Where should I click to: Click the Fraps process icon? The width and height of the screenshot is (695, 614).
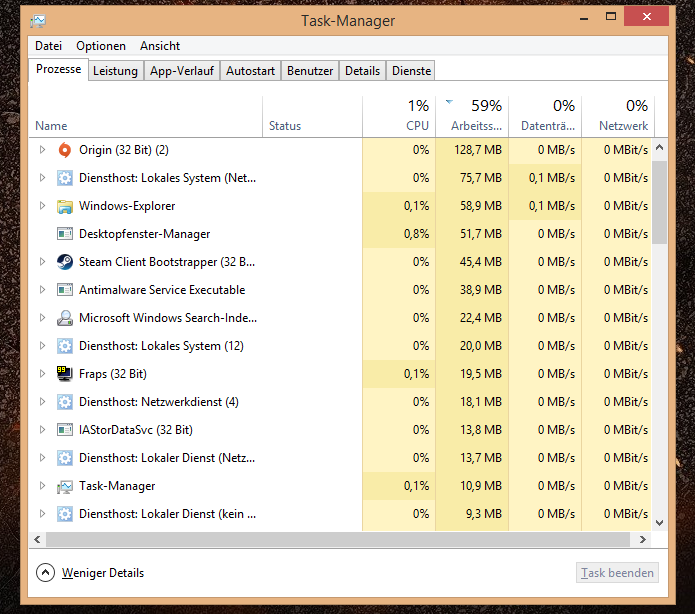(65, 374)
